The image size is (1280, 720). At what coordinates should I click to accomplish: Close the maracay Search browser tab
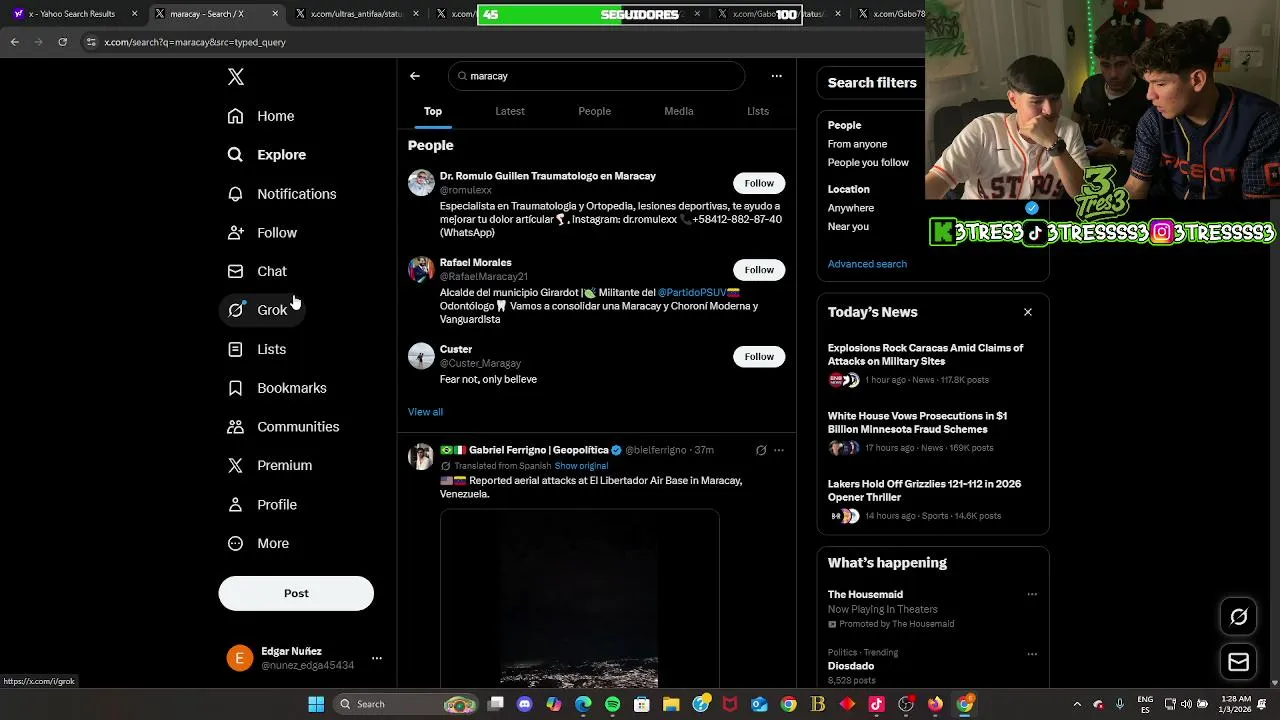pyautogui.click(x=276, y=14)
